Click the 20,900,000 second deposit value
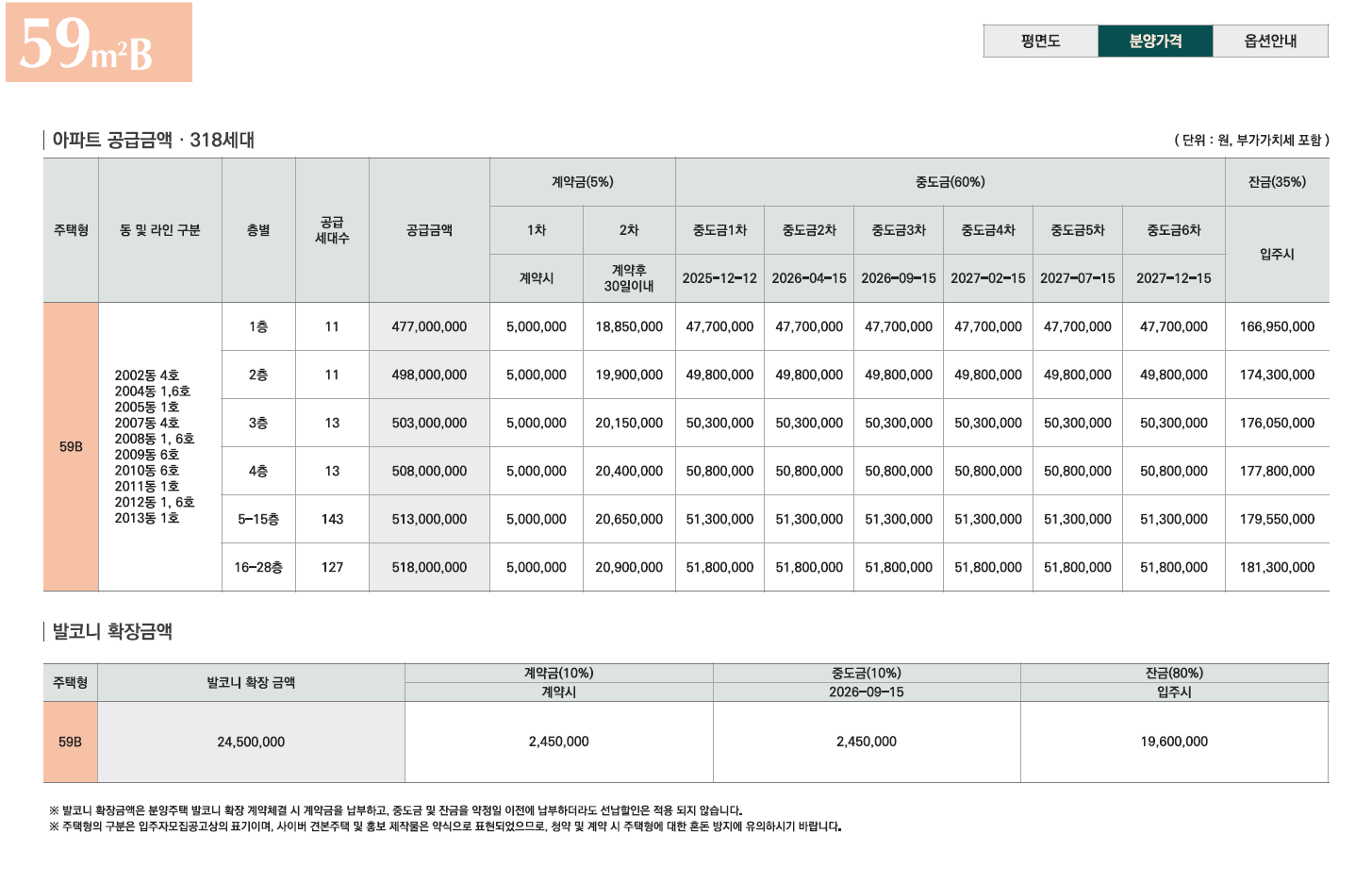The height and width of the screenshot is (884, 1372). pyautogui.click(x=629, y=567)
